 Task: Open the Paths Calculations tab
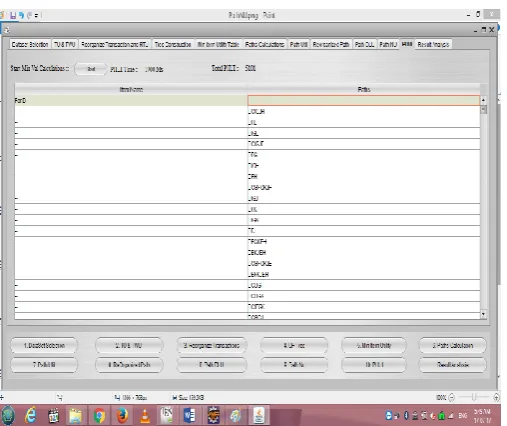265,44
